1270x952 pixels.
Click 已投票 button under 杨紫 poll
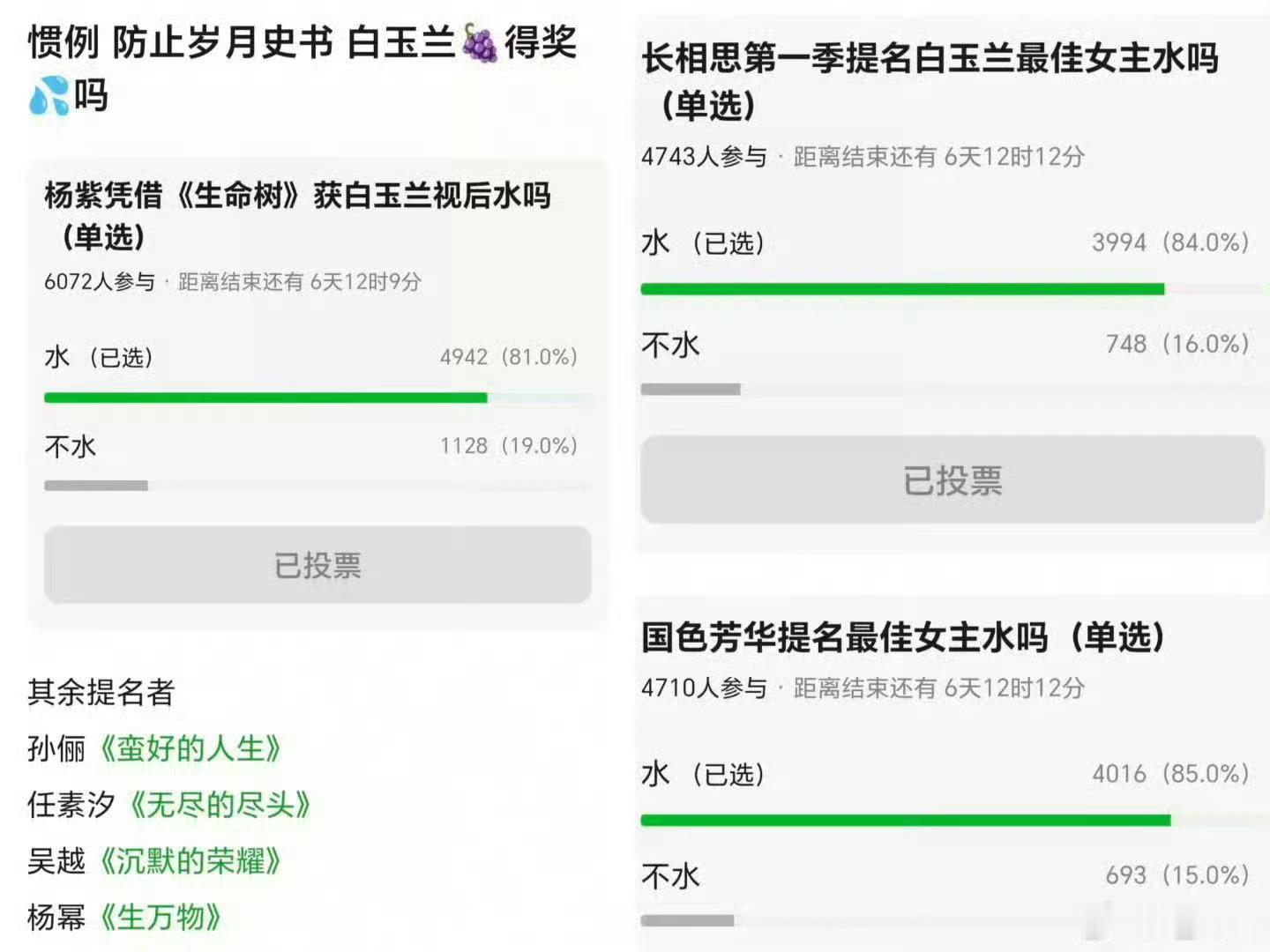pos(317,565)
